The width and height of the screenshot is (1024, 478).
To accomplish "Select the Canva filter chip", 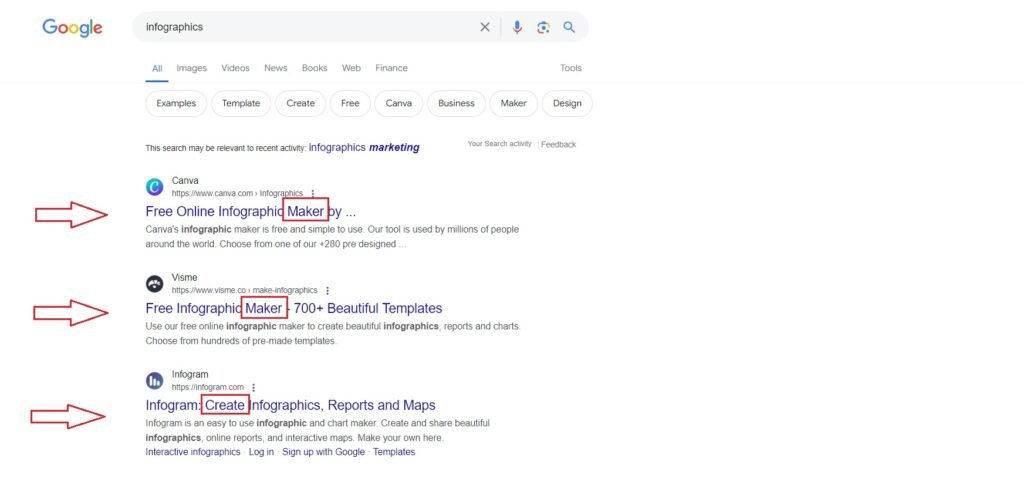I will (398, 103).
